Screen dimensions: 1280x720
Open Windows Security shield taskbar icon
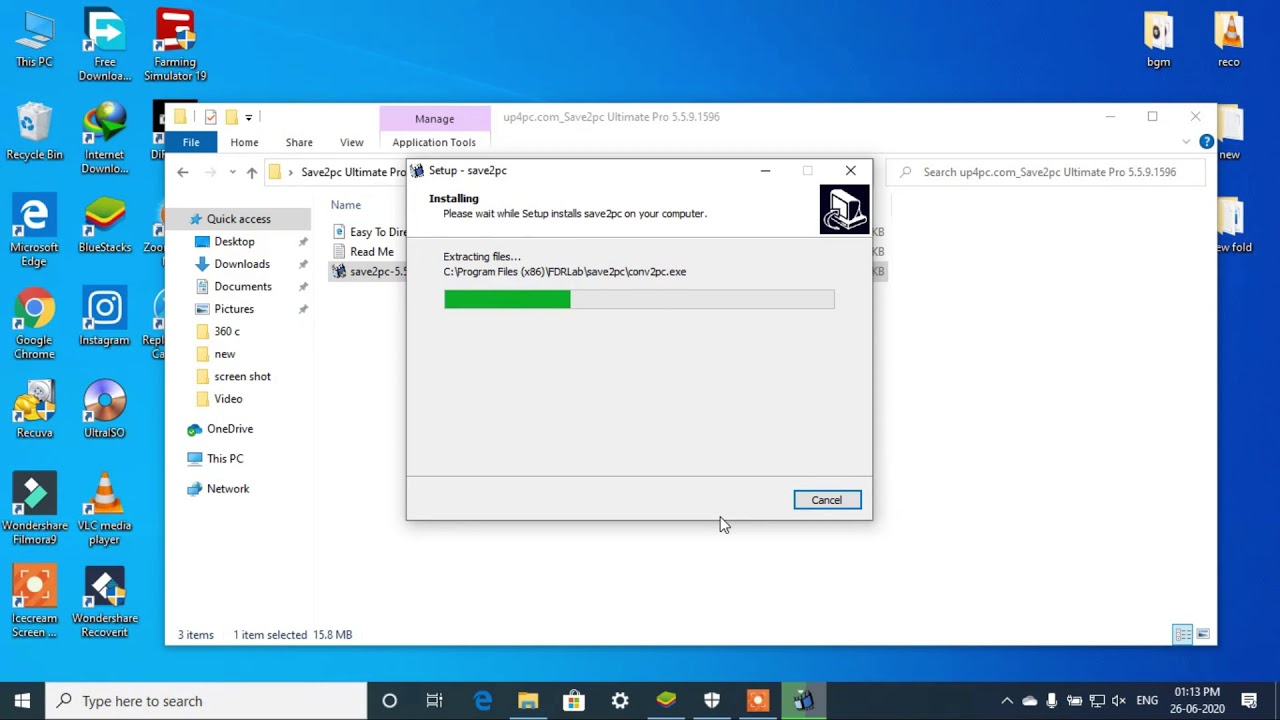(x=712, y=701)
